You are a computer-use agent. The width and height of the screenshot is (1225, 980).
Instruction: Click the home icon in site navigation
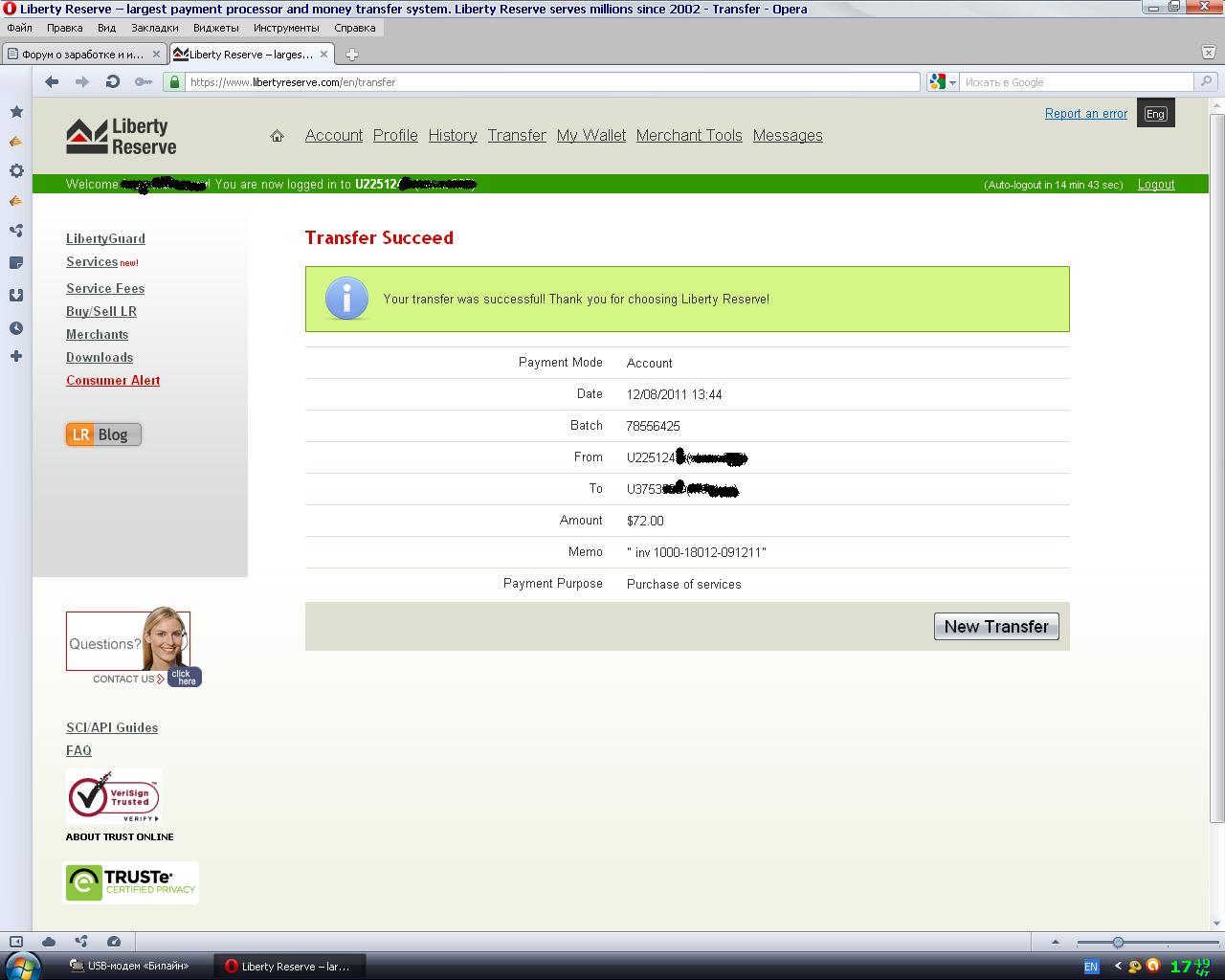pyautogui.click(x=277, y=136)
